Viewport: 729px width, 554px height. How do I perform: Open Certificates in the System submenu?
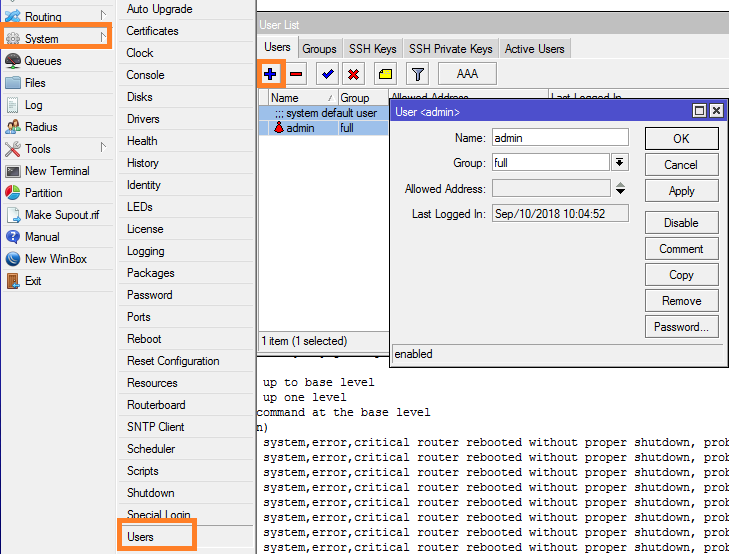pyautogui.click(x=186, y=31)
